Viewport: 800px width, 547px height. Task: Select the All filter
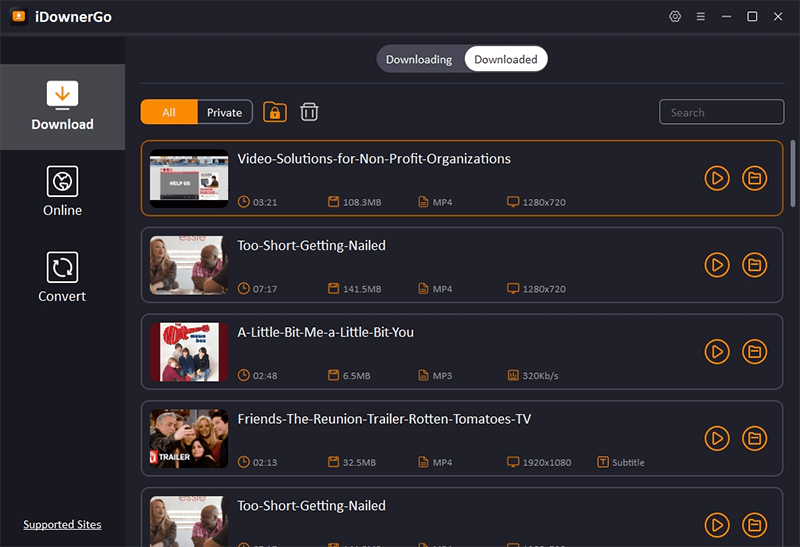pyautogui.click(x=169, y=112)
